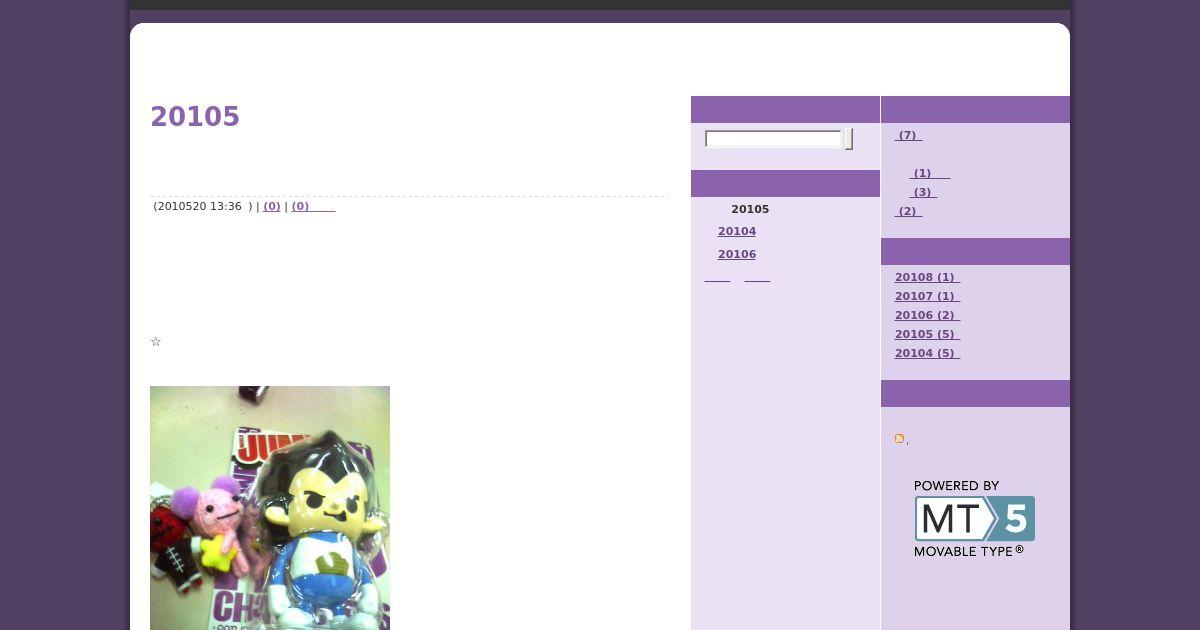Screen dimensions: 1200x630
Task: Open the 20104 entry link under search
Action: pos(737,231)
